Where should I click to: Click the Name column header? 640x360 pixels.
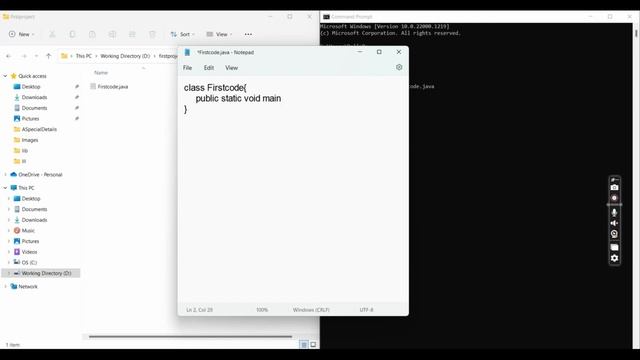101,73
